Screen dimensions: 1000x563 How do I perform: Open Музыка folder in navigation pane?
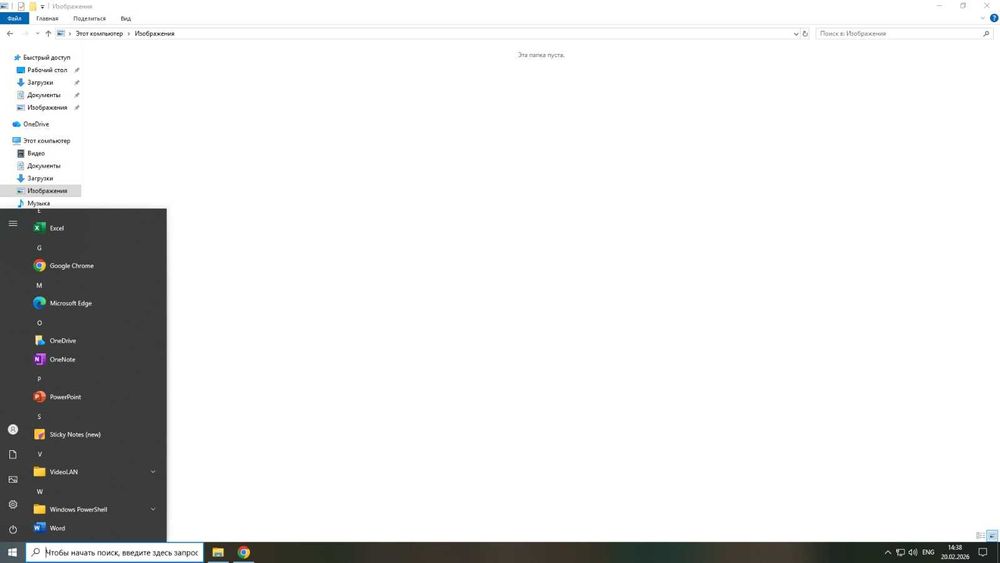[38, 203]
